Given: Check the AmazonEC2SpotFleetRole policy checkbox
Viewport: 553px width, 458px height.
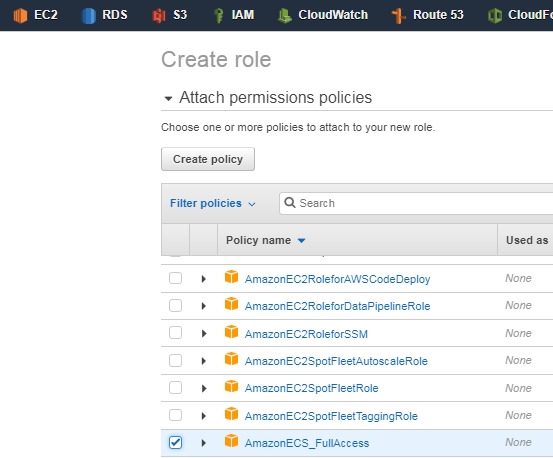Looking at the screenshot, I should pos(175,387).
